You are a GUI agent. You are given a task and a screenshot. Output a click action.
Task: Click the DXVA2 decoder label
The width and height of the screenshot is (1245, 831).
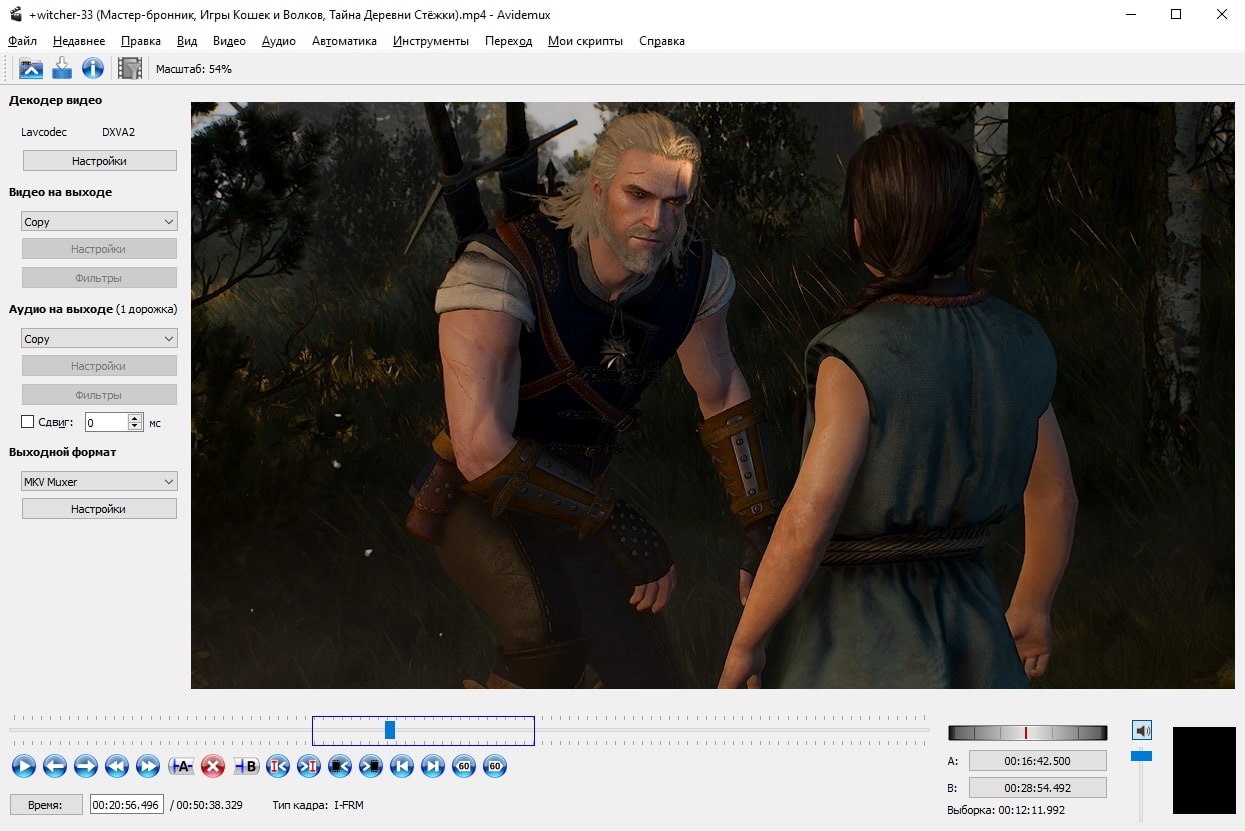[x=118, y=132]
